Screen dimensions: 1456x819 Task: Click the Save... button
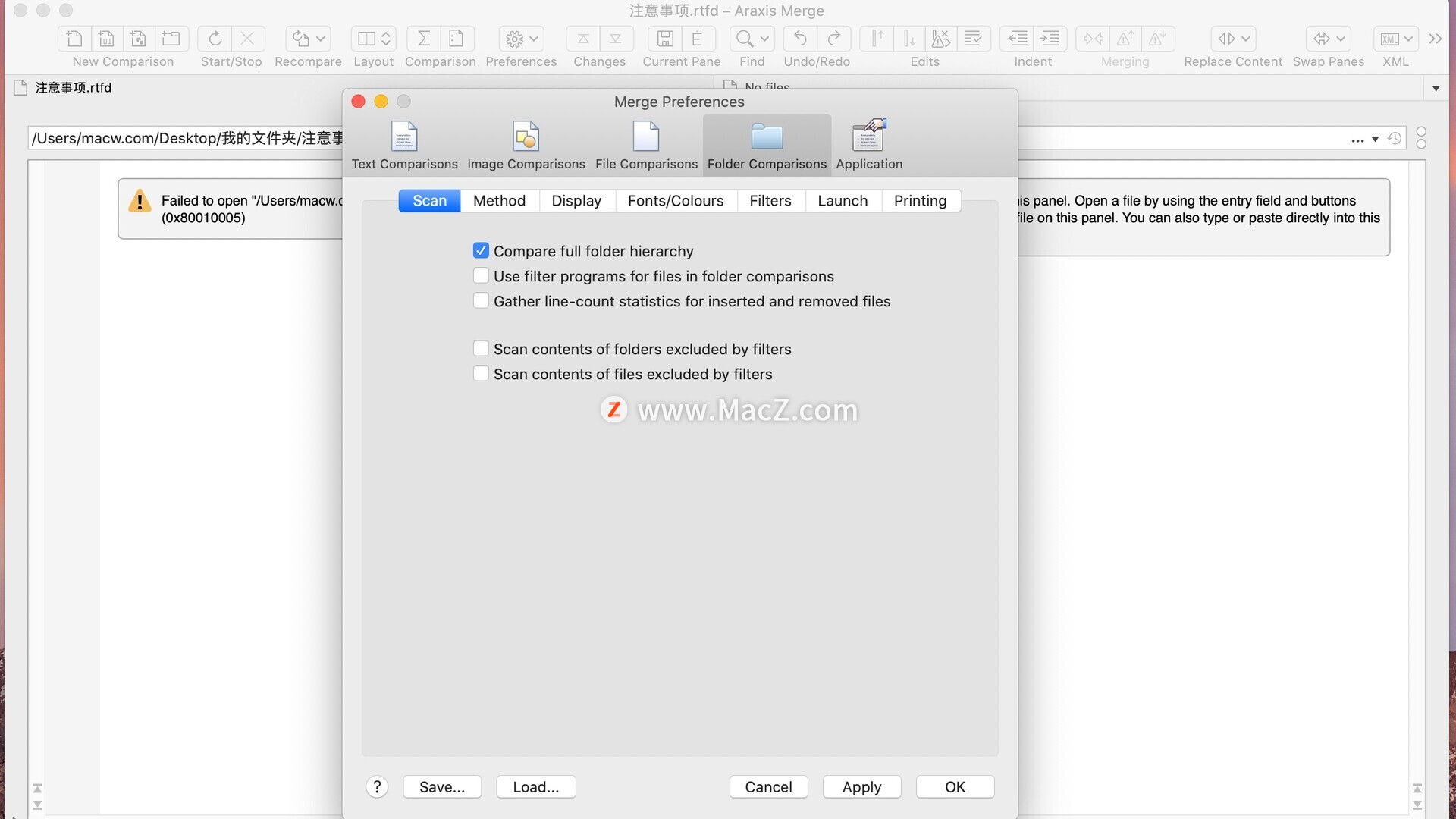[x=442, y=786]
